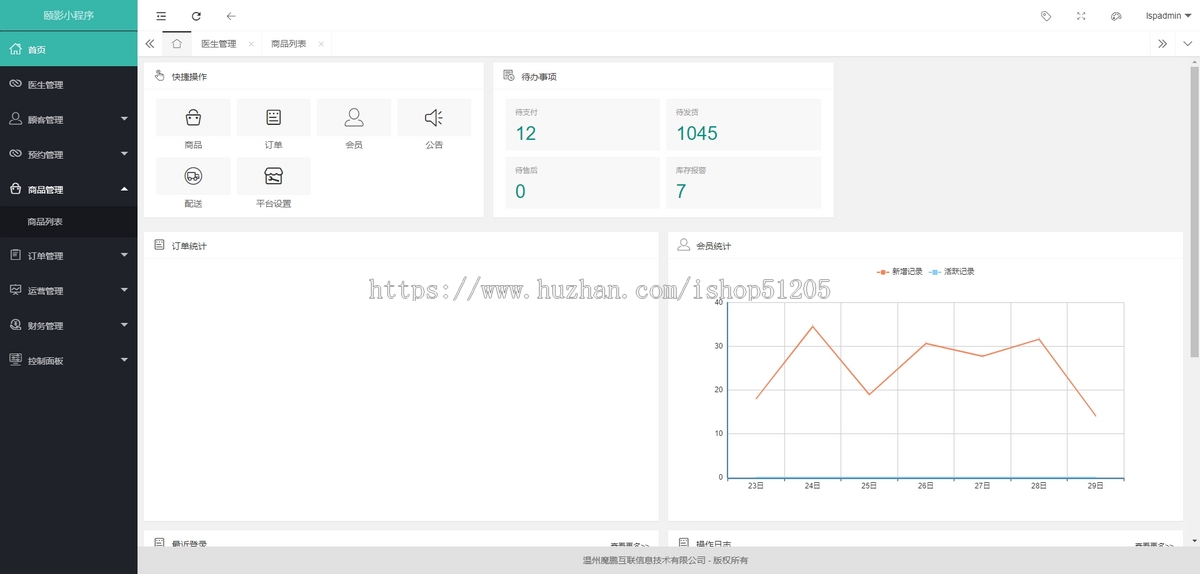Open the 平台设置 quick action store icon
Image resolution: width=1200 pixels, height=574 pixels.
(x=273, y=176)
